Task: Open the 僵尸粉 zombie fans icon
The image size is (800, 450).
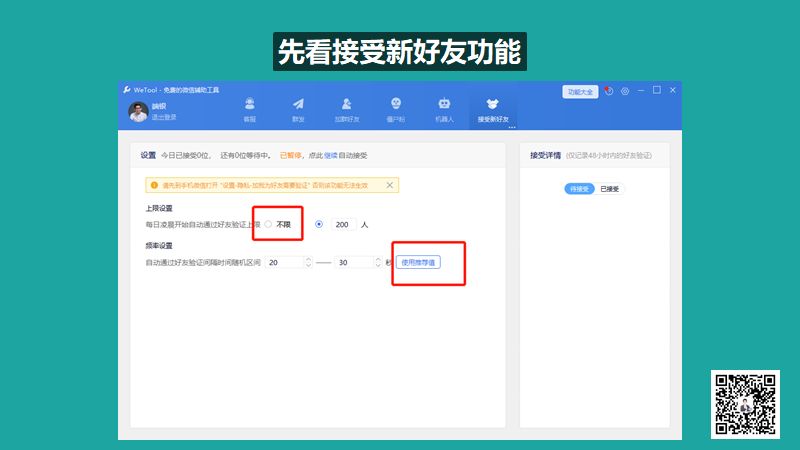Action: coord(396,108)
